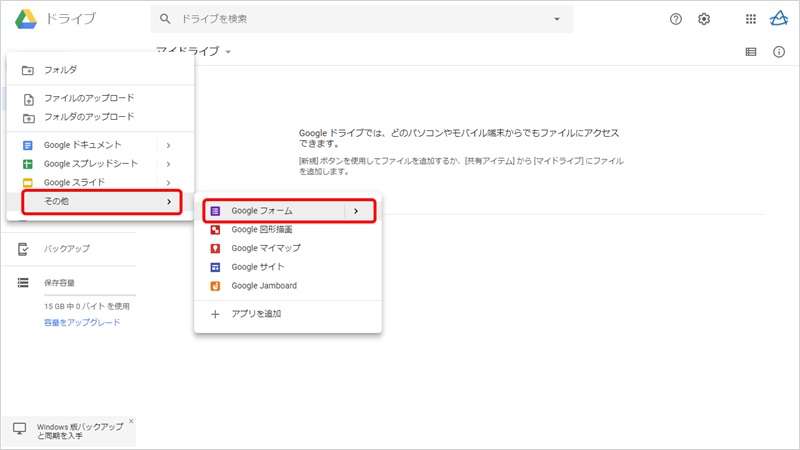Follow the 容量をアップグレード link
The height and width of the screenshot is (450, 800).
pyautogui.click(x=82, y=322)
